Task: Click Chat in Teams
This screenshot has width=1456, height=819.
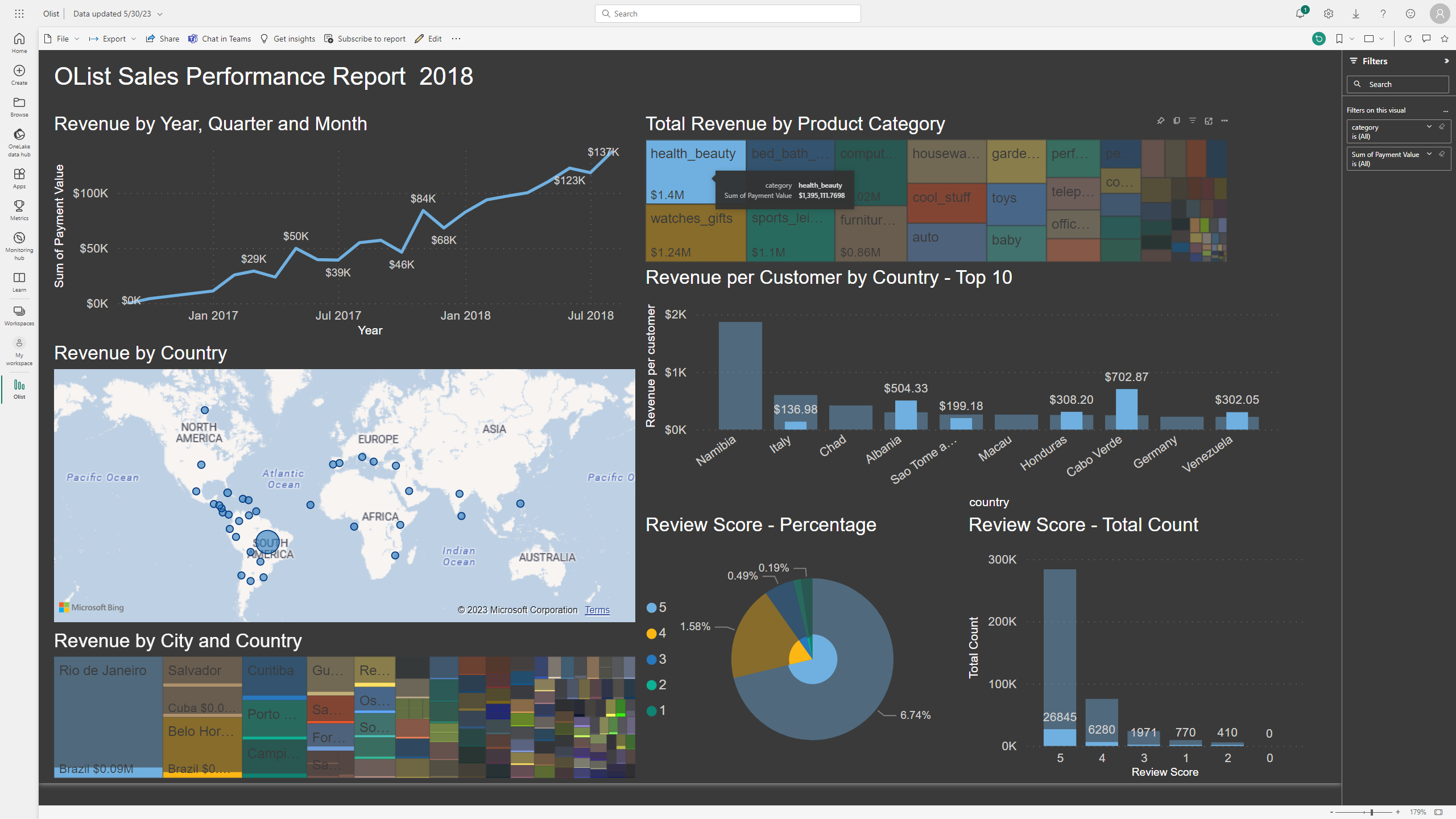Action: (220, 39)
